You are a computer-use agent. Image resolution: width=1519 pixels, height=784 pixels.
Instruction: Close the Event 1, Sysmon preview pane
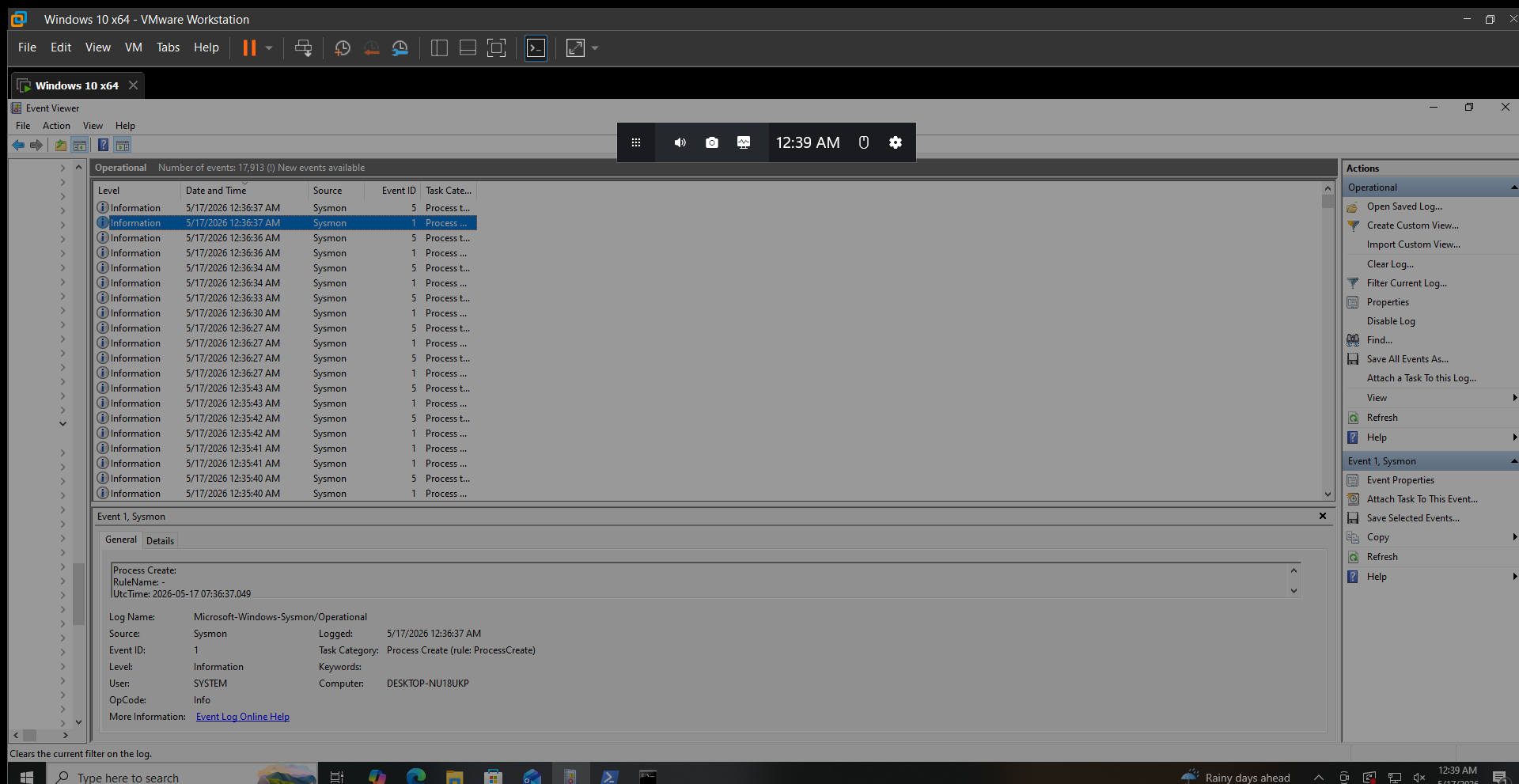click(x=1322, y=516)
